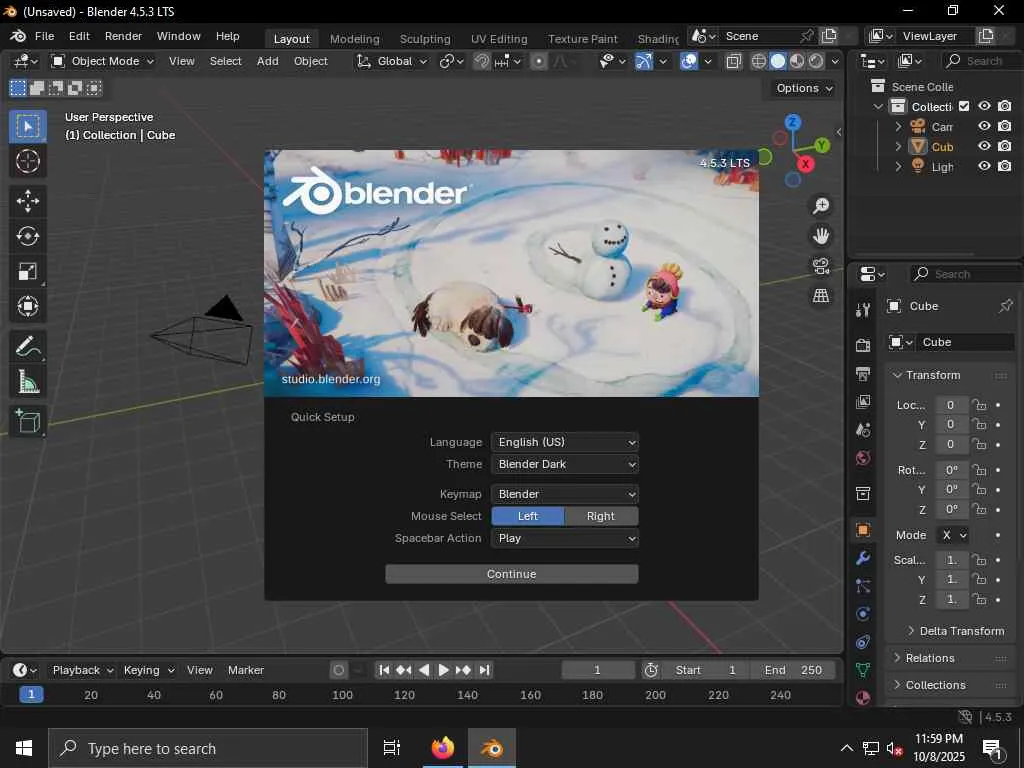
Task: Open the Modifiers wrench properties tab
Action: pyautogui.click(x=863, y=558)
